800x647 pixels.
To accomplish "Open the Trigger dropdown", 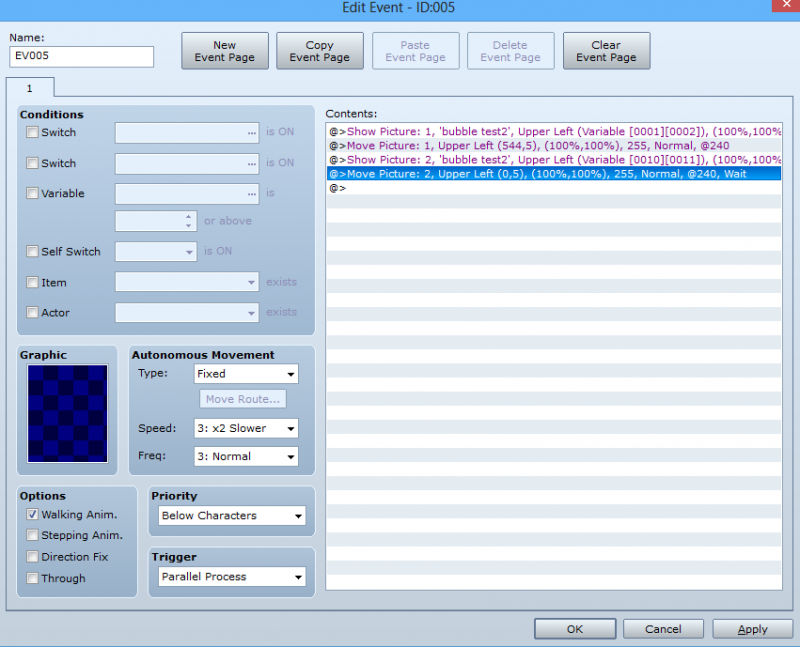I will tap(232, 577).
